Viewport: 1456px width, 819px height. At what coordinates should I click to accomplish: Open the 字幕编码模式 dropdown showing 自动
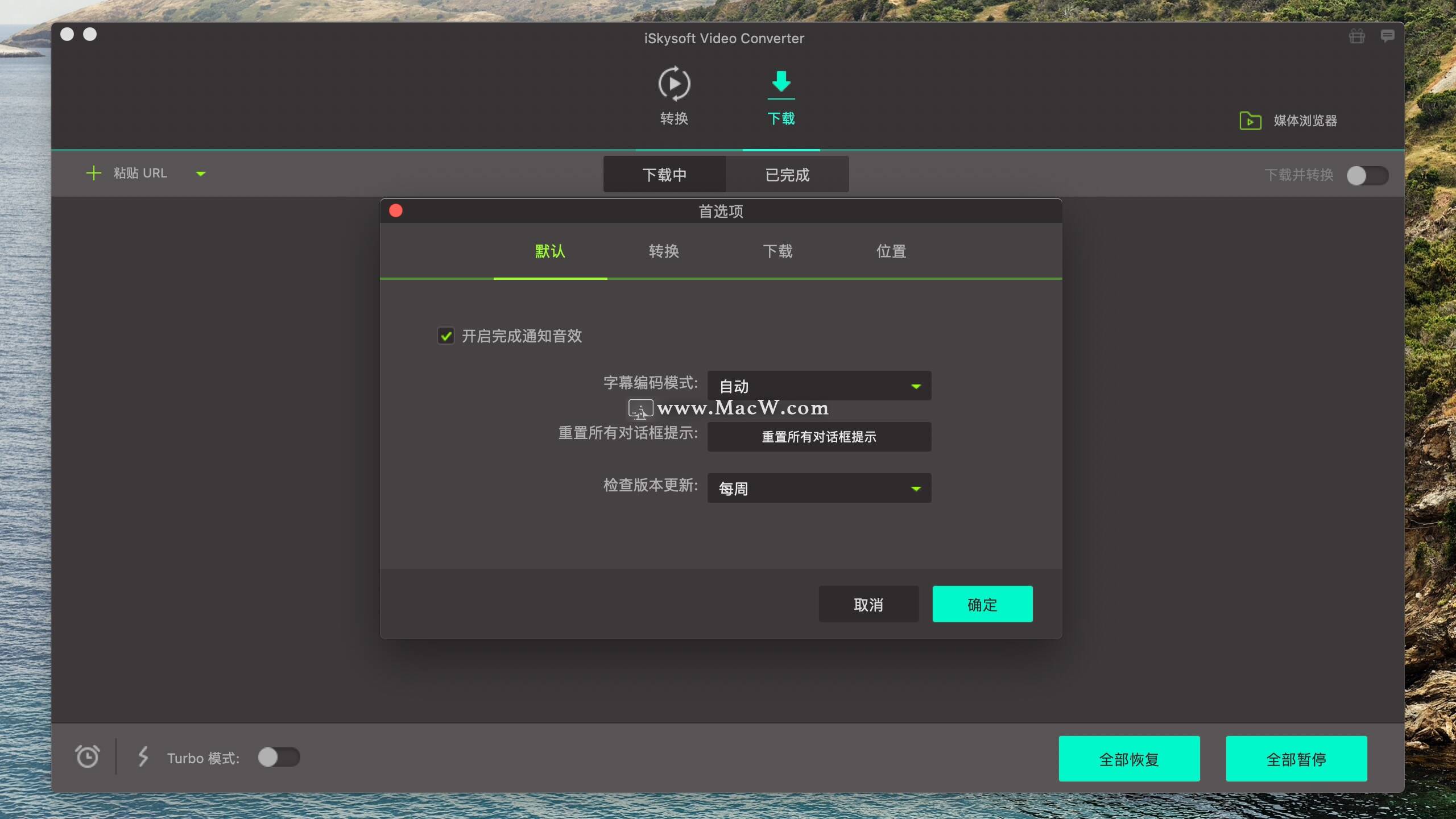coord(818,386)
